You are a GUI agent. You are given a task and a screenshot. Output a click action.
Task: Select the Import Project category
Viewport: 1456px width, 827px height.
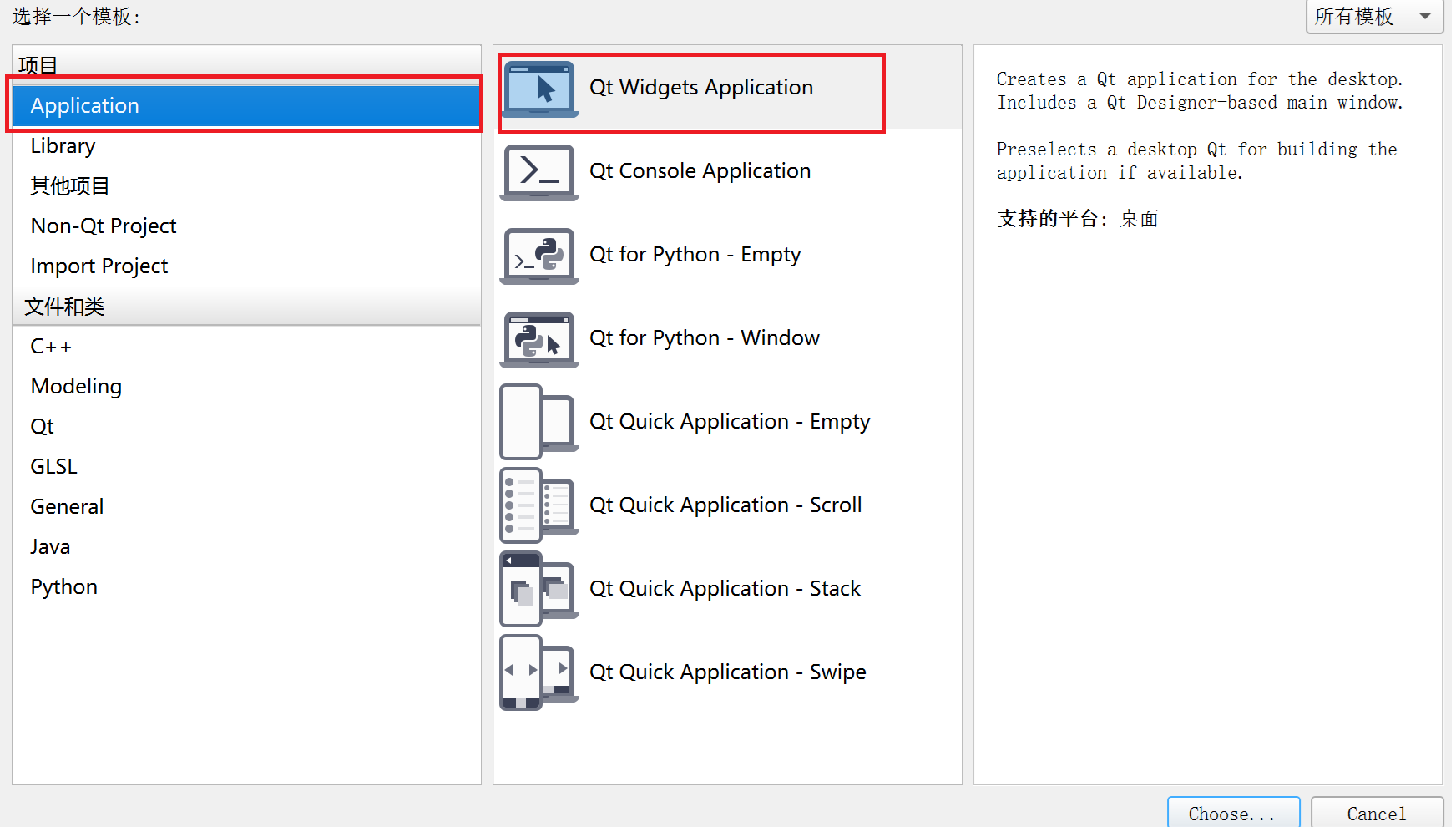(247, 266)
